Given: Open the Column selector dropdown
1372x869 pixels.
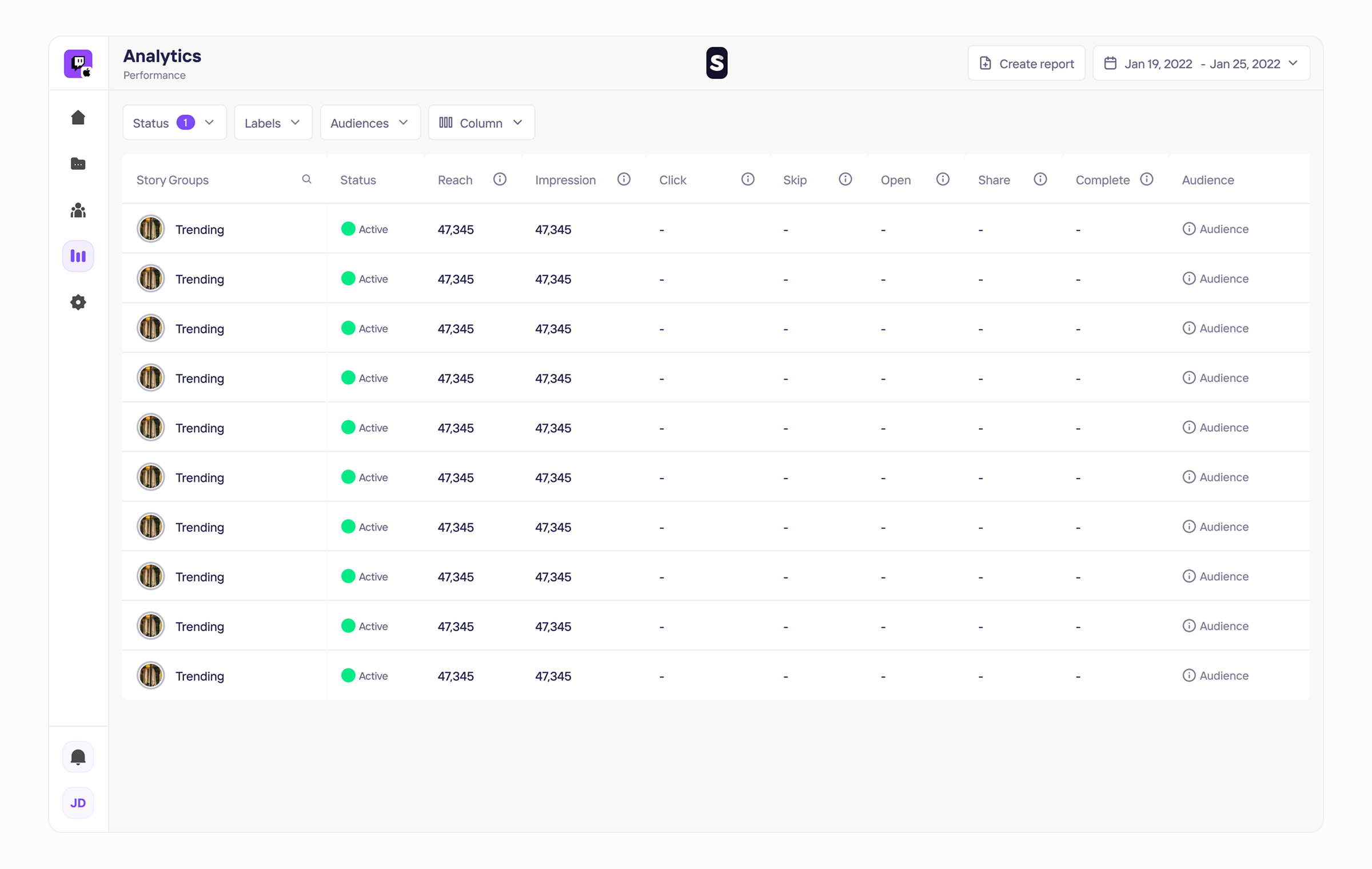Looking at the screenshot, I should (481, 122).
